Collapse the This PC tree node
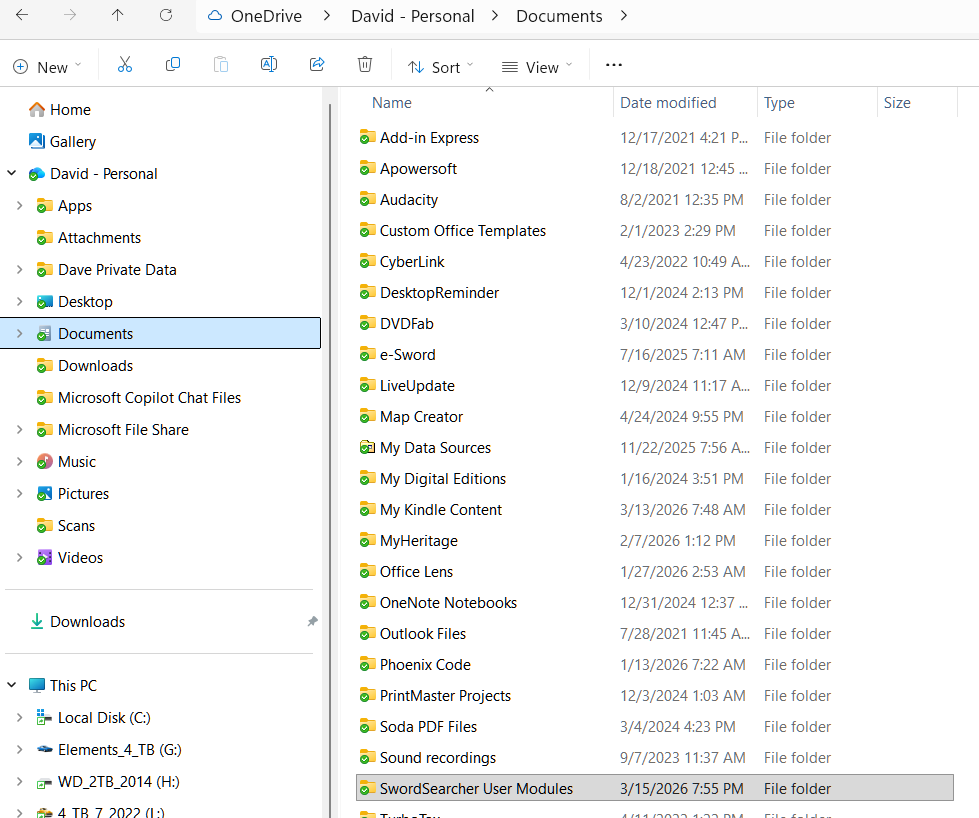 coord(11,685)
